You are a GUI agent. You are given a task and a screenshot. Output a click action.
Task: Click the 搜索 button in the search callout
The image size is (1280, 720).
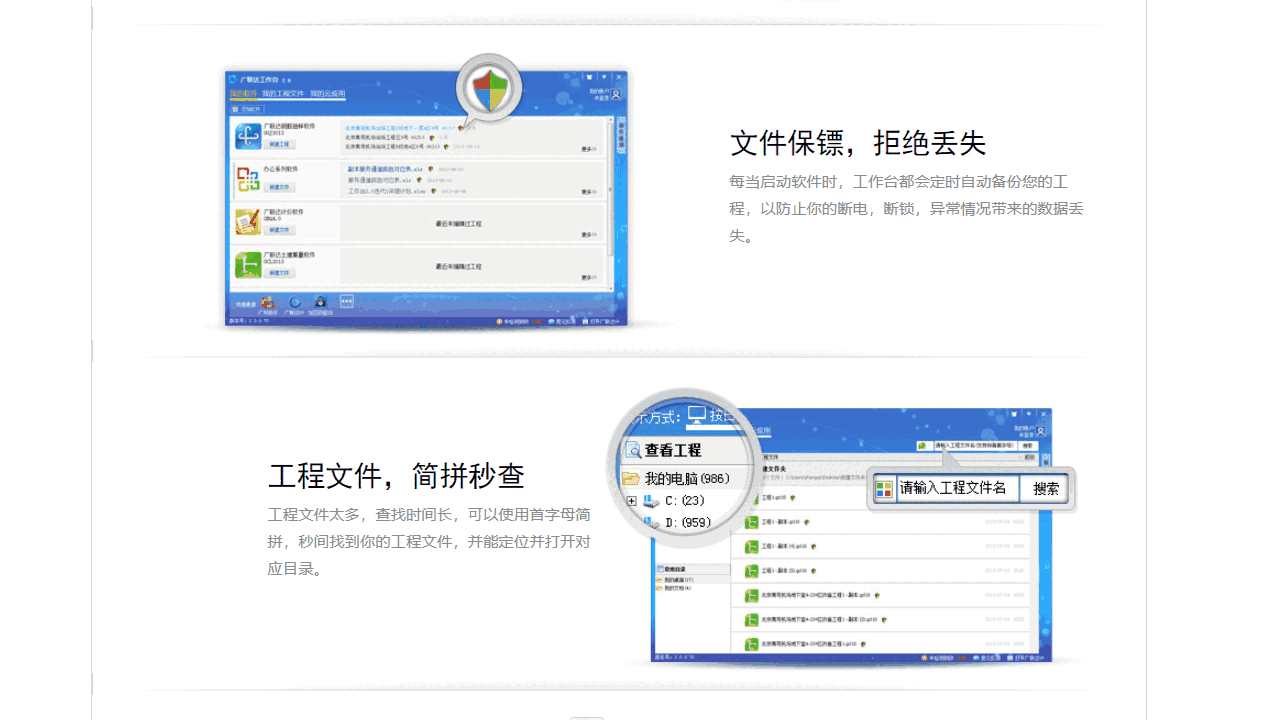(1045, 489)
